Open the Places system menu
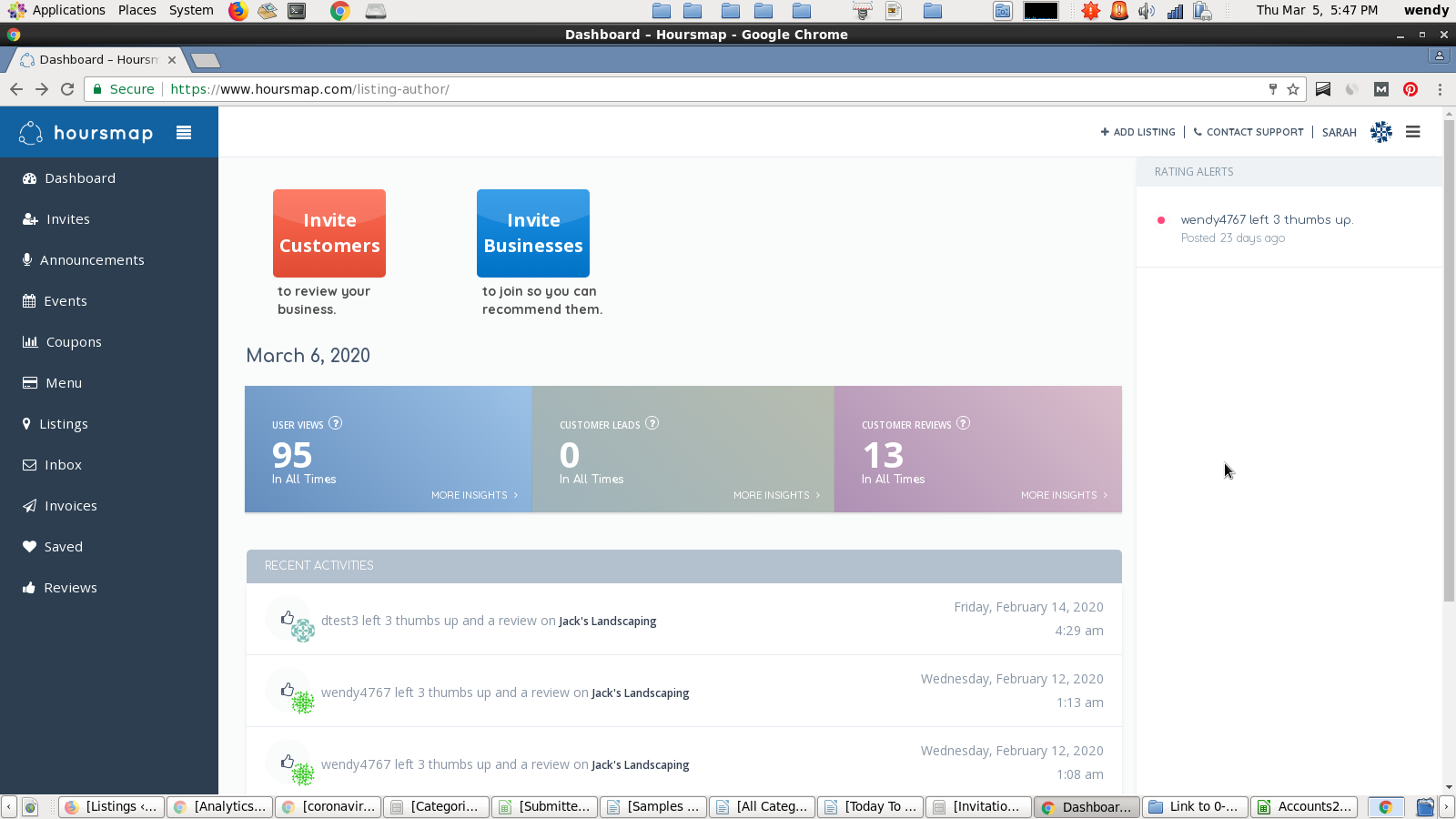Screen dimensions: 1456x819 tap(137, 10)
